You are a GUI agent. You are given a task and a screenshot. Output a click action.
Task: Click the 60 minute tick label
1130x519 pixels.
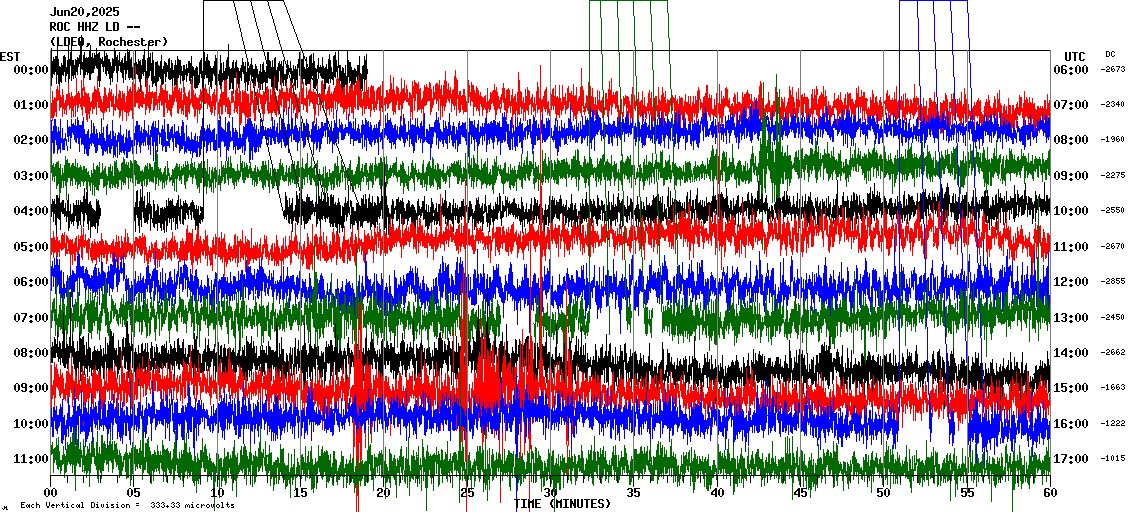(1049, 493)
